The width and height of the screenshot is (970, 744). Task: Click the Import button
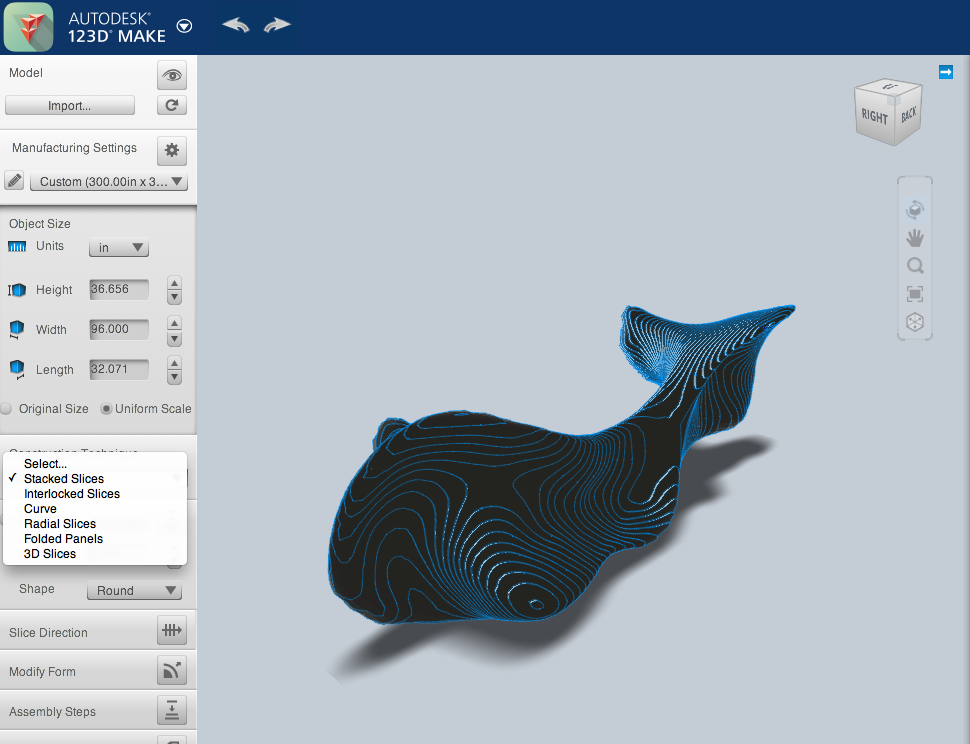(70, 105)
